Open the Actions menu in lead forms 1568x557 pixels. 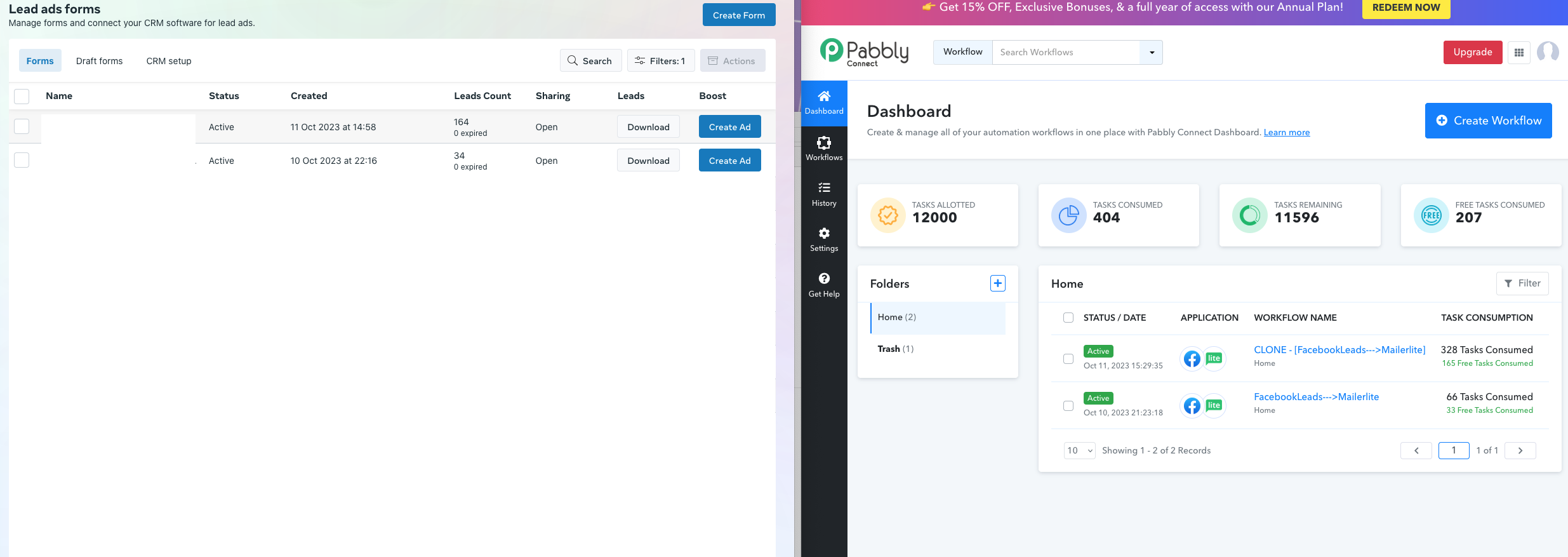pyautogui.click(x=733, y=61)
